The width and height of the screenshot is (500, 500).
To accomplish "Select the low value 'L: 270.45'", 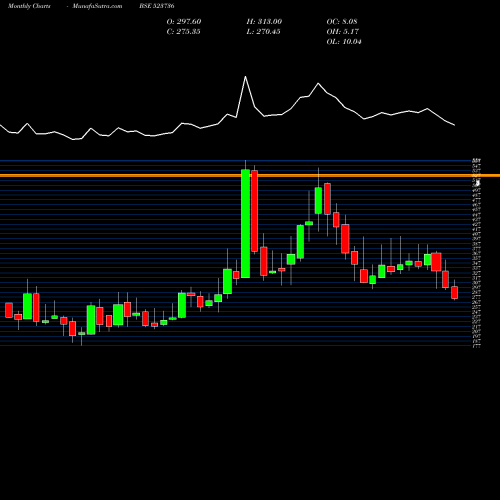I will pos(263,31).
